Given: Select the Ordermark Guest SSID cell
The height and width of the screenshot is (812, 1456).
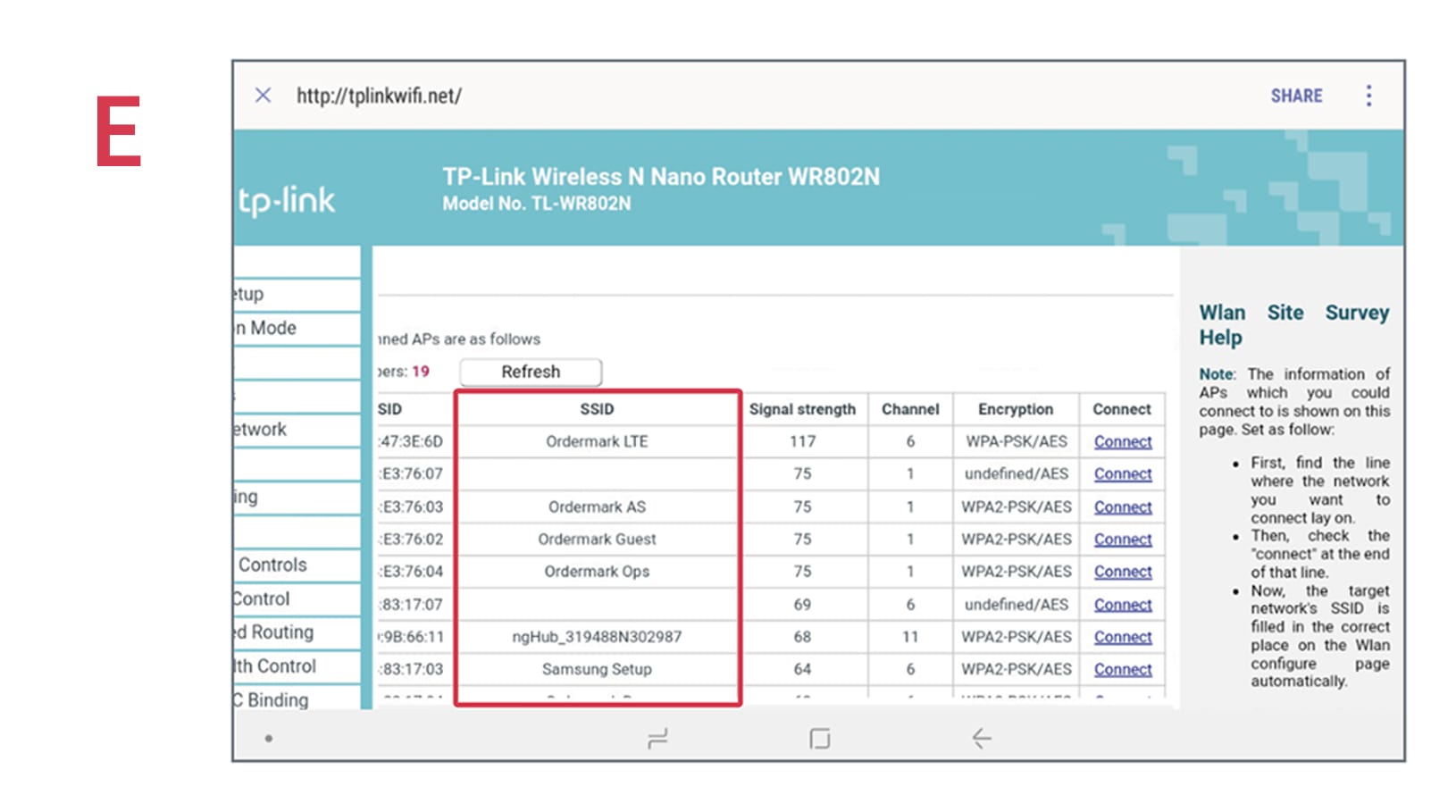Looking at the screenshot, I should 597,539.
